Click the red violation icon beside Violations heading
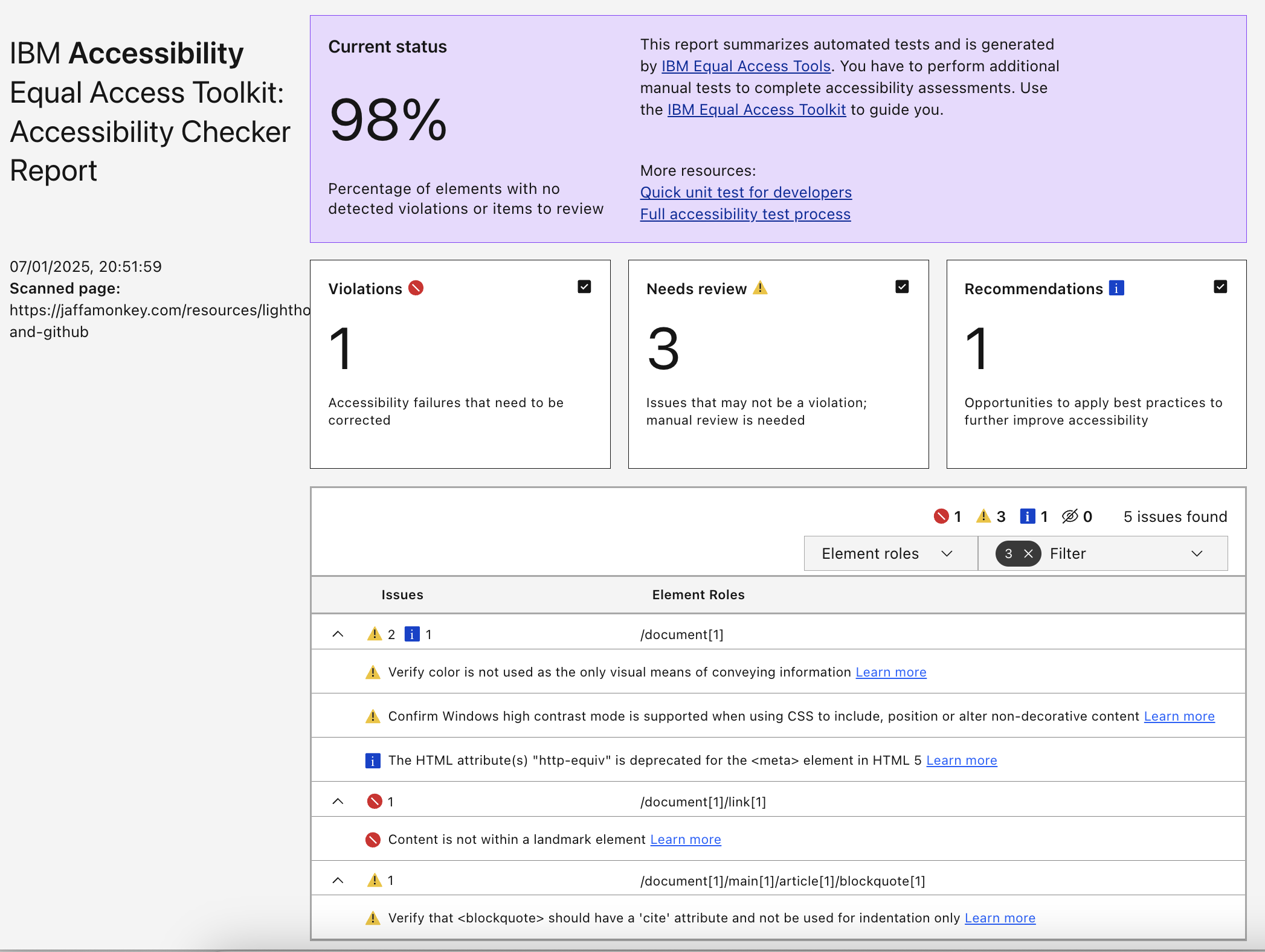This screenshot has width=1265, height=952. coord(416,288)
